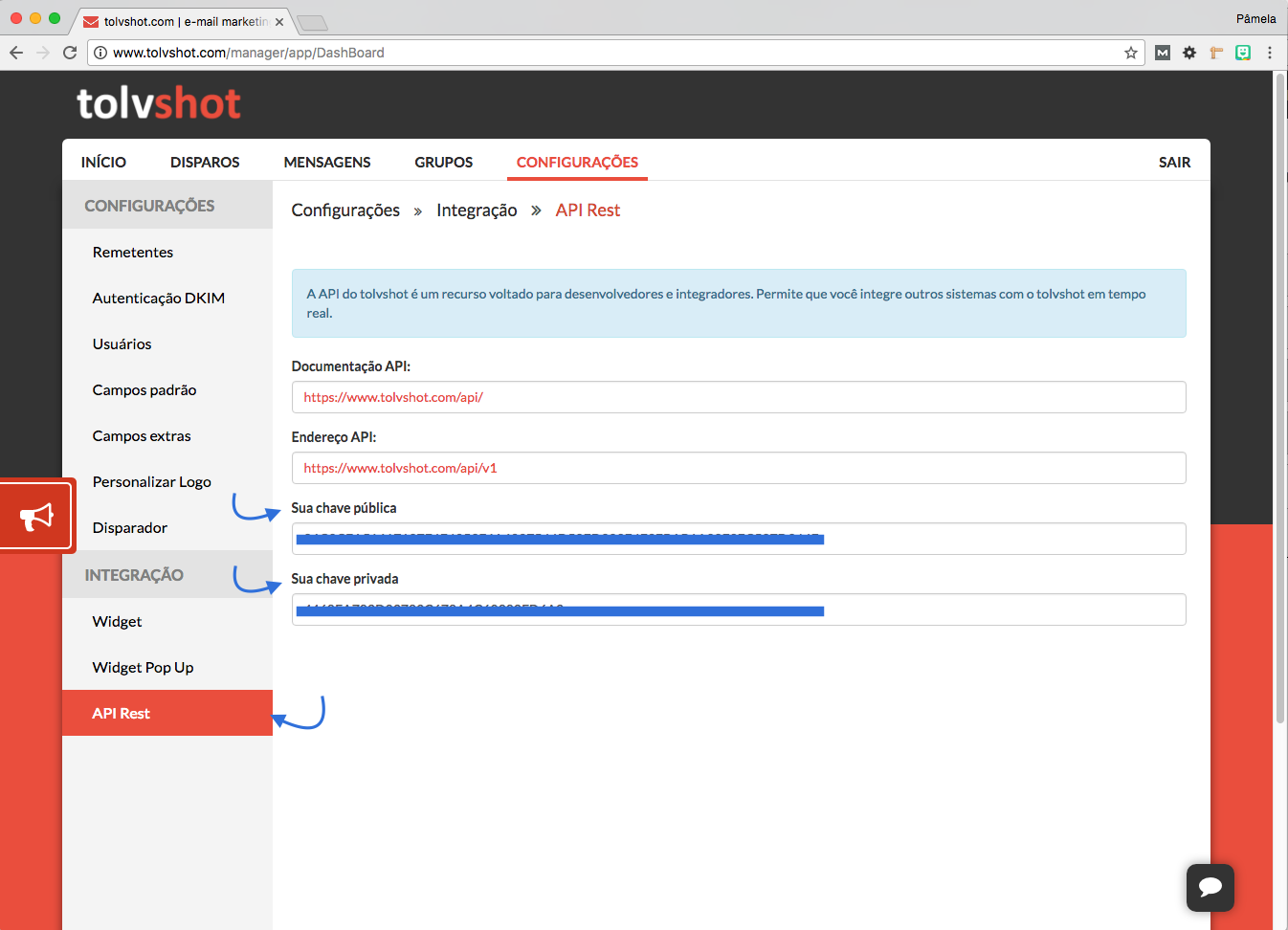
Task: Open a new browser tab
Action: 312,22
